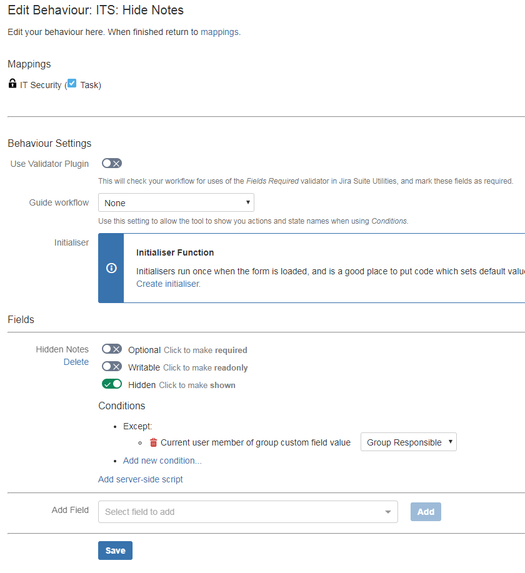This screenshot has height=573, width=525.
Task: Click Add new condition link
Action: (162, 461)
